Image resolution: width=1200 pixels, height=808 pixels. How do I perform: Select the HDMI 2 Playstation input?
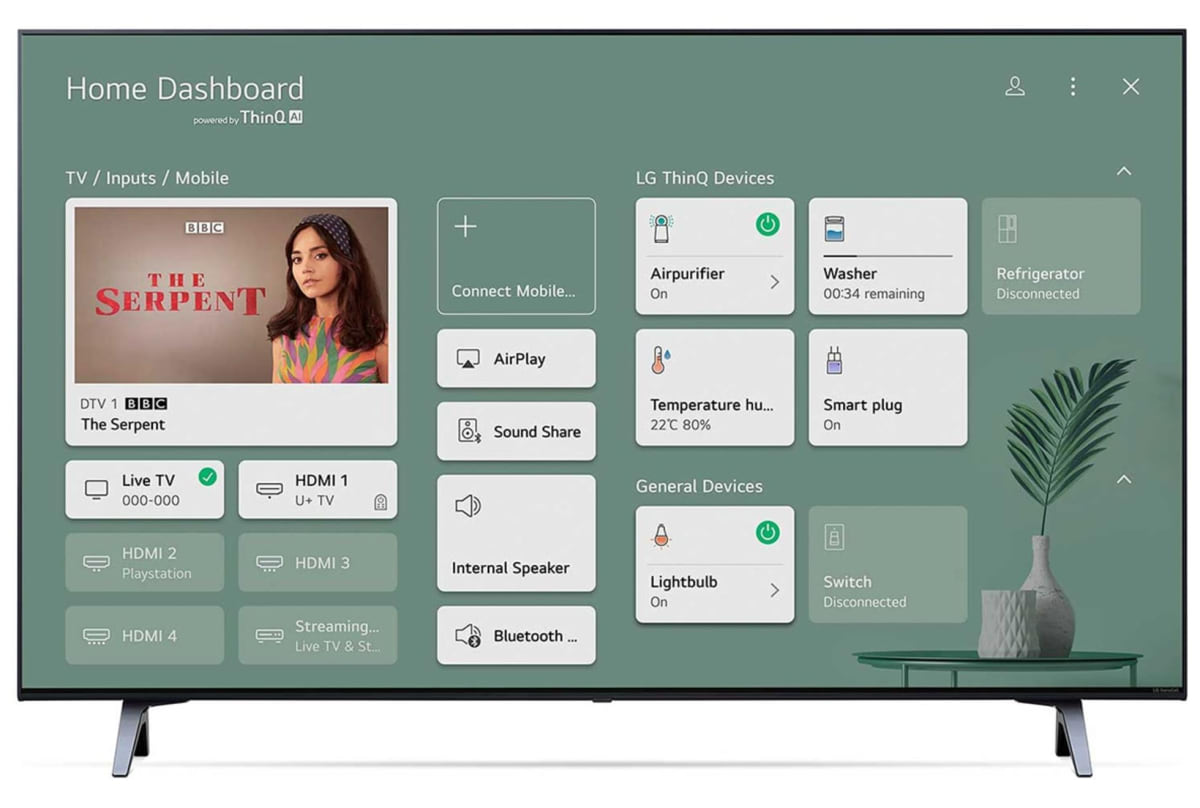coord(145,563)
